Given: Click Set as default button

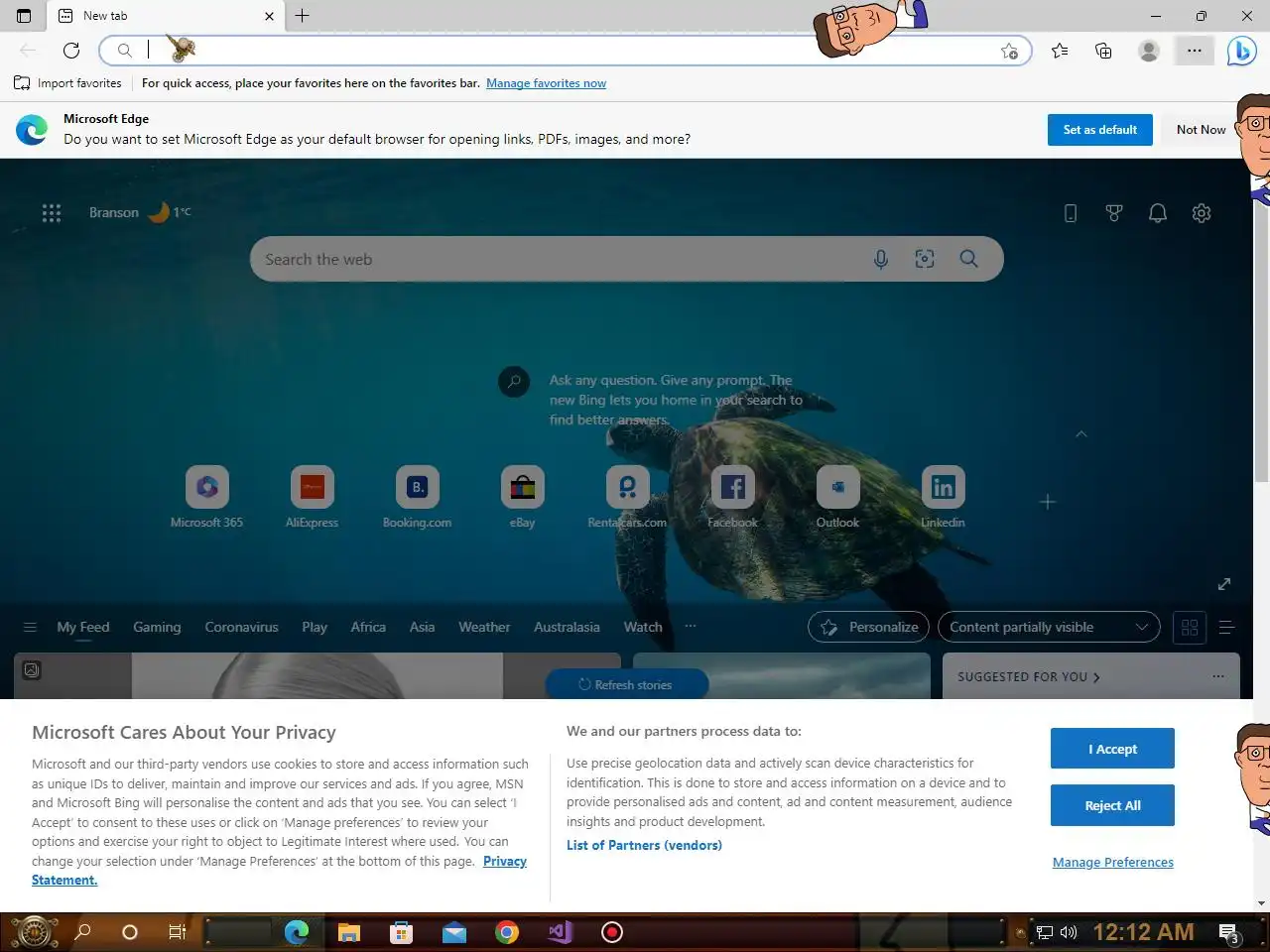Looking at the screenshot, I should pos(1100,130).
